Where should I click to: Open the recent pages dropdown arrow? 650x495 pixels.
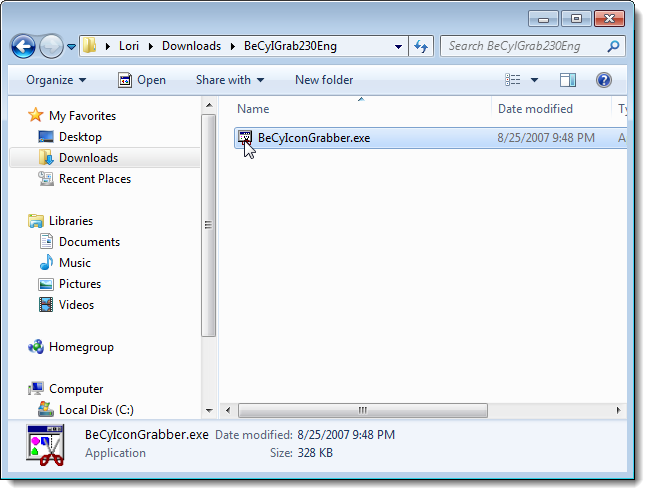(71, 46)
